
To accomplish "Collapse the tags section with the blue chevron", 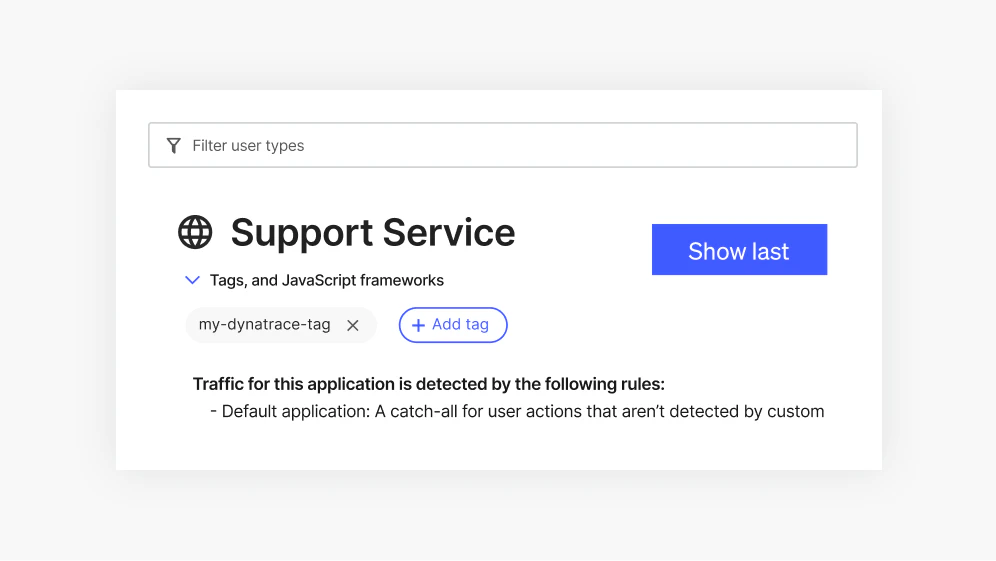I will click(x=192, y=281).
